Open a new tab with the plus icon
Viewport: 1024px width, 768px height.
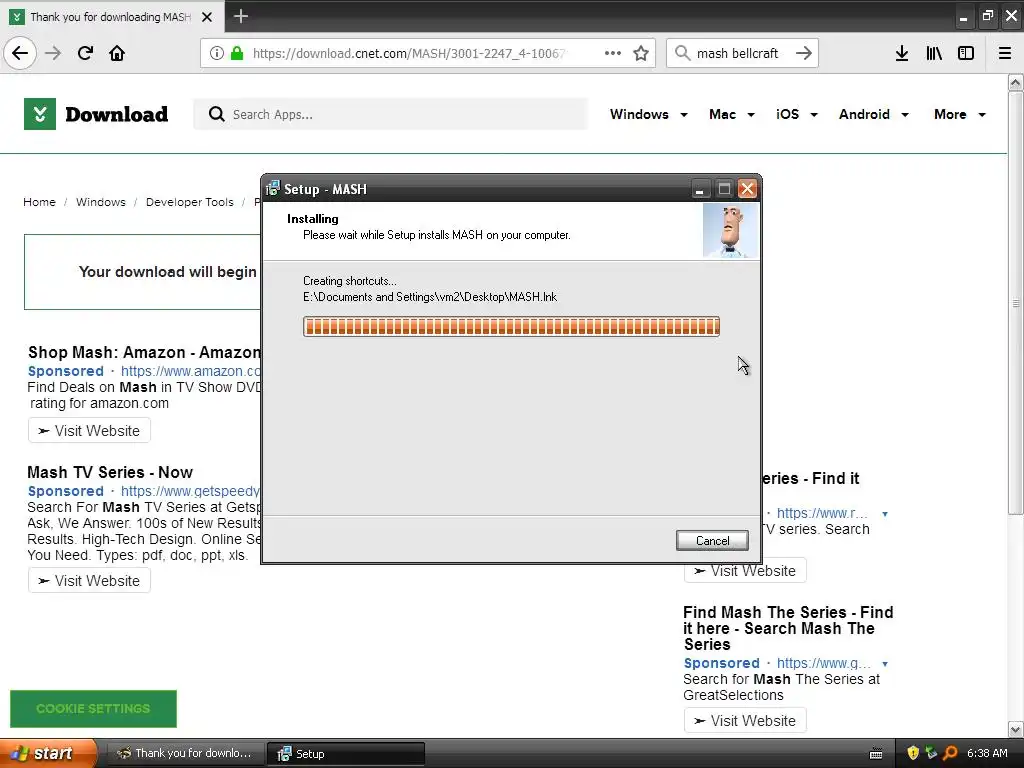(x=241, y=16)
